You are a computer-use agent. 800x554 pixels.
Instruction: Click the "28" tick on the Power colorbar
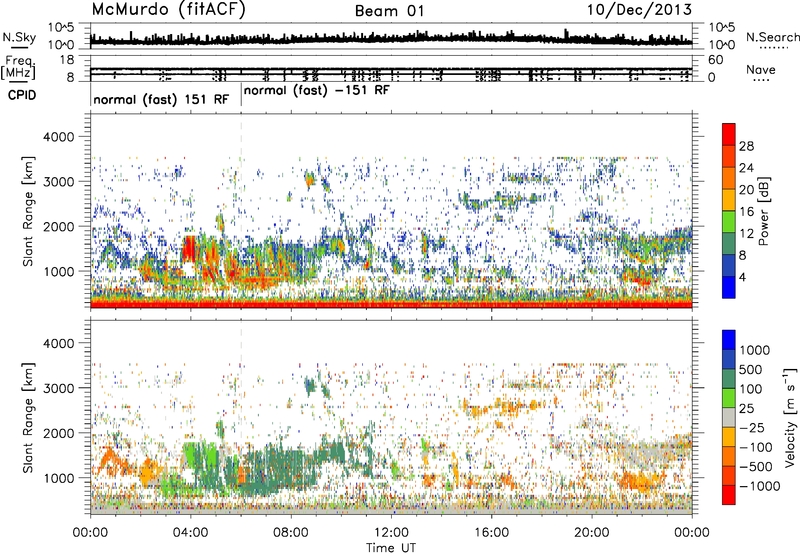coord(746,146)
